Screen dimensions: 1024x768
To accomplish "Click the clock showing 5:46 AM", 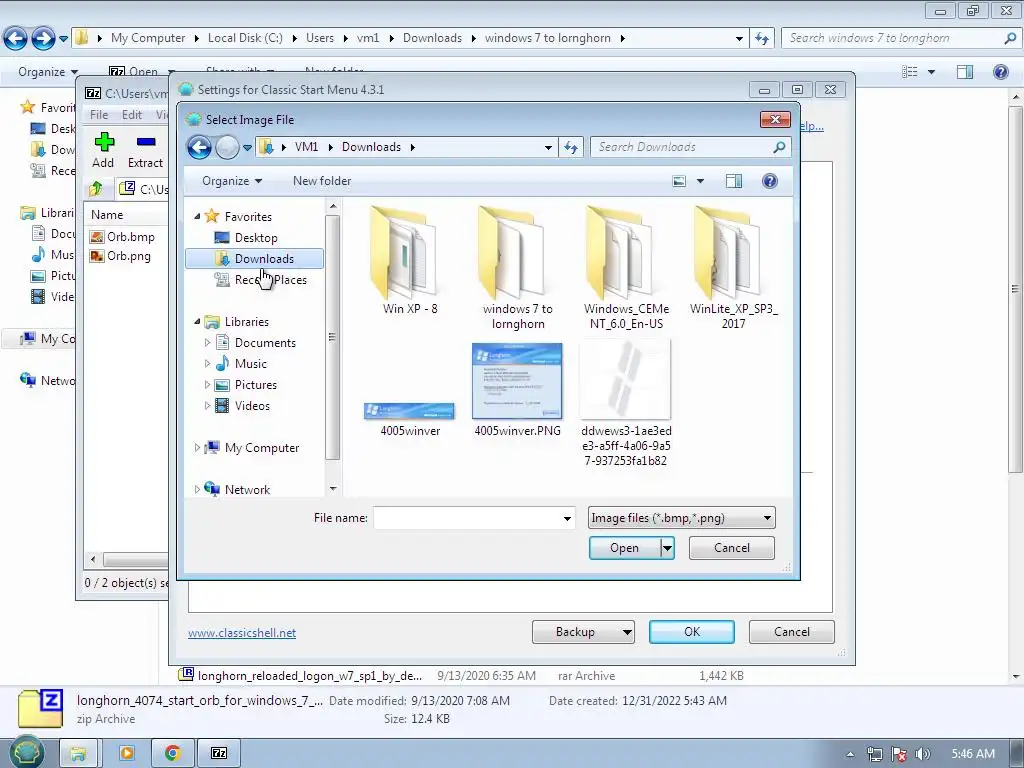I will coord(973,754).
